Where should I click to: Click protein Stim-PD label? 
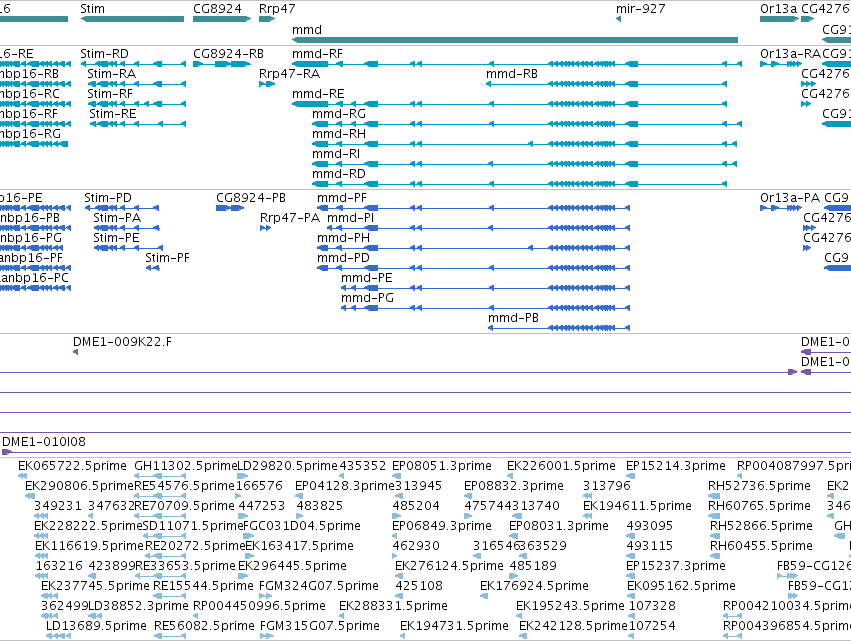[108, 198]
